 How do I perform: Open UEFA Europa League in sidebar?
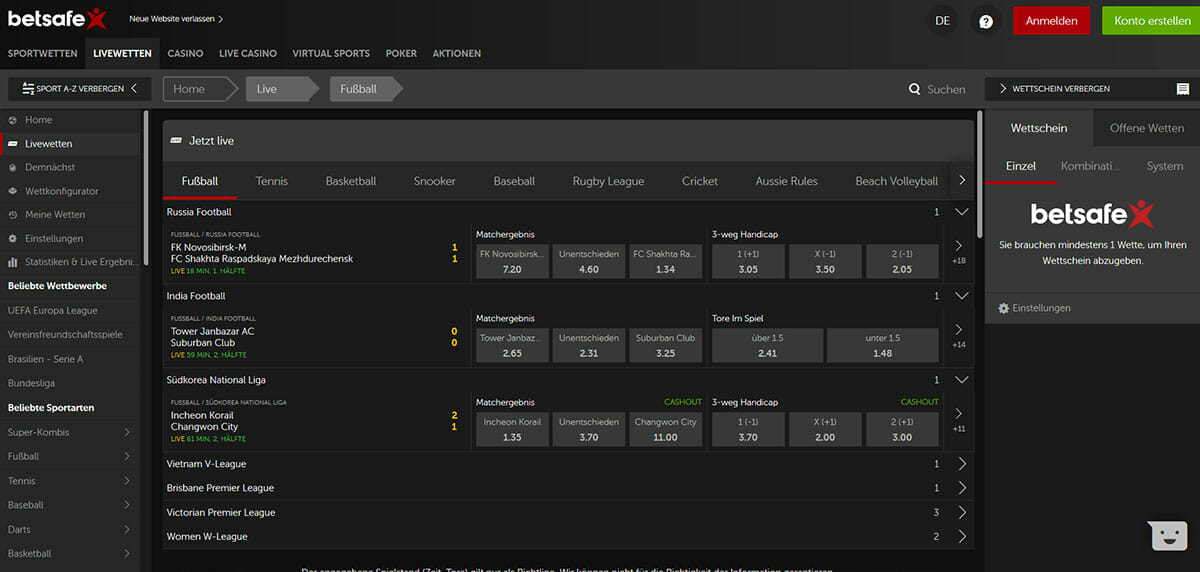coord(53,310)
